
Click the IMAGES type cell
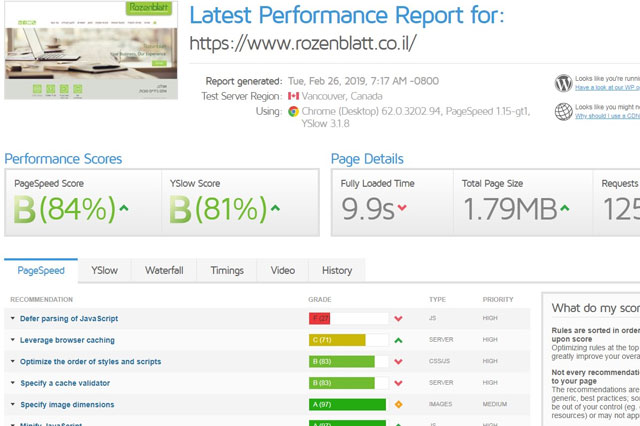[x=440, y=404]
